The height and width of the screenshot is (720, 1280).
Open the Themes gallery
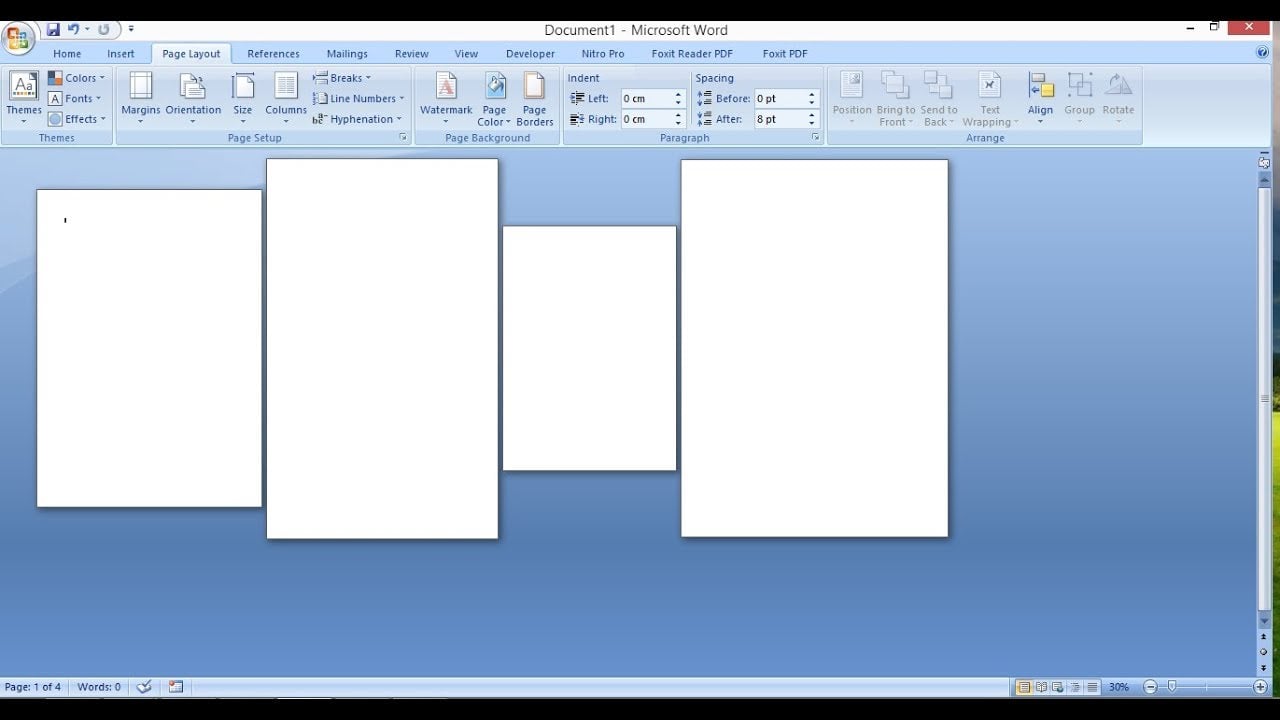[x=24, y=98]
